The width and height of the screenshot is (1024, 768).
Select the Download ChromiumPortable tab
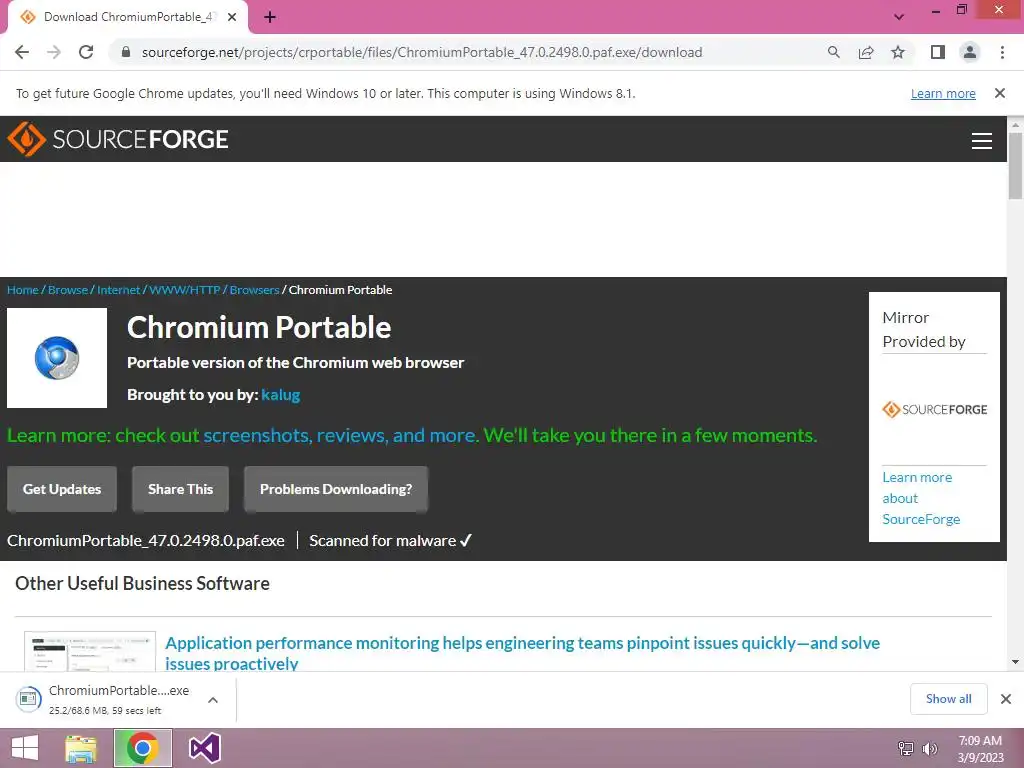click(x=128, y=18)
